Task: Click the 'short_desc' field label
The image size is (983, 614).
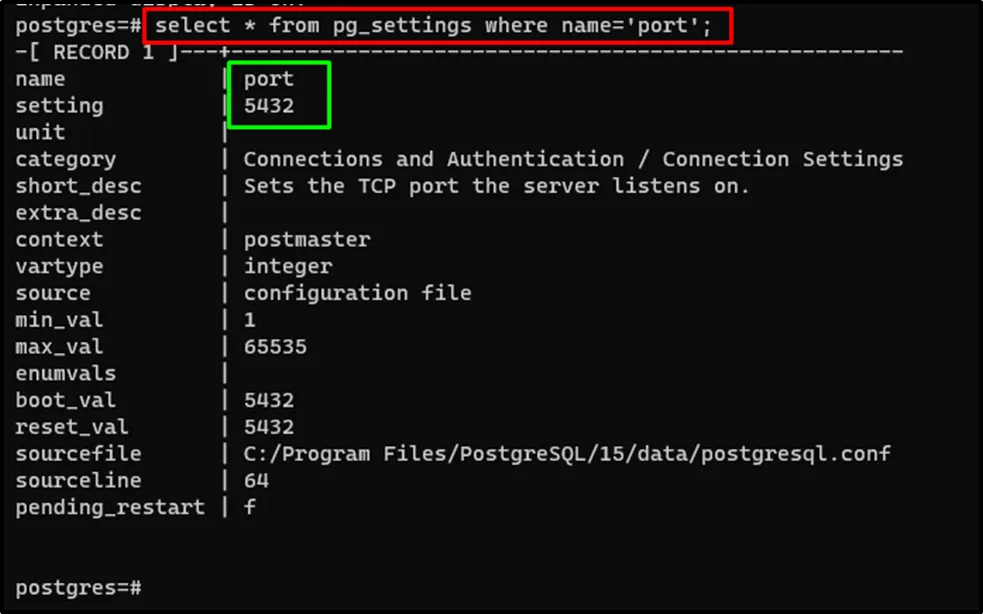Action: [x=78, y=186]
